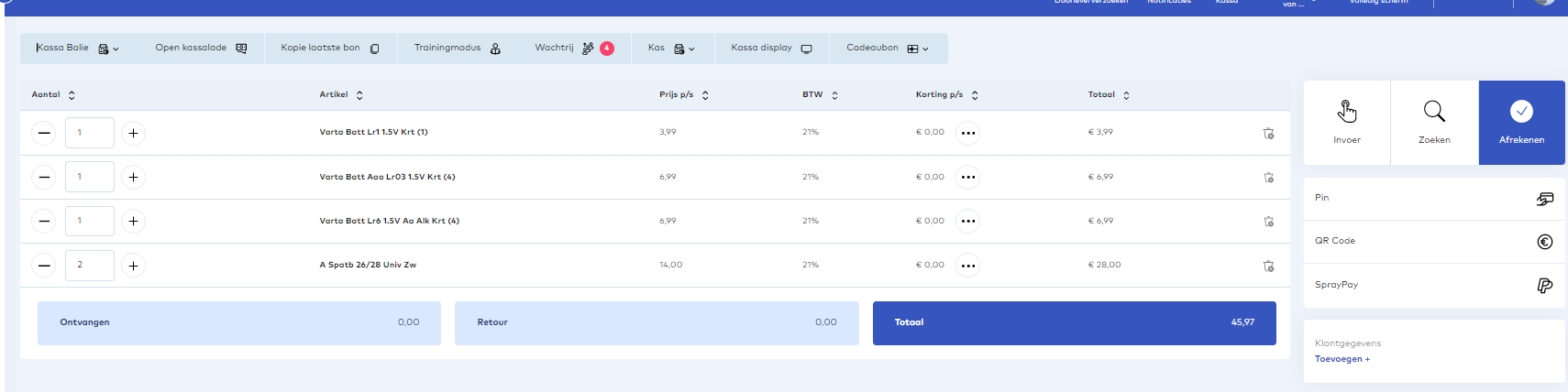Increase quantity of Varta Batt Aaa Lr03
This screenshot has width=1568, height=392.
click(x=133, y=178)
